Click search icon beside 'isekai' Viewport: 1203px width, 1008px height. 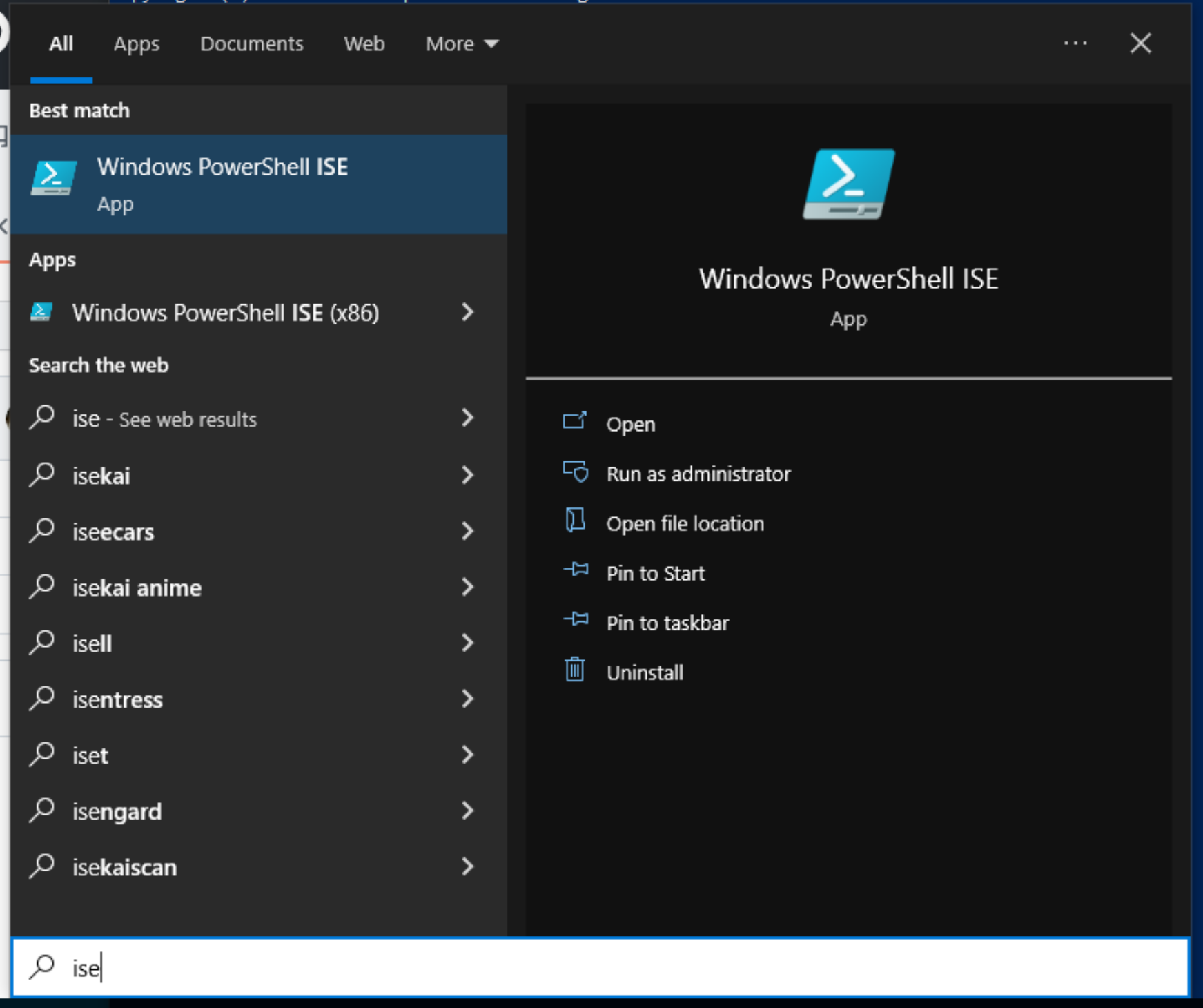(42, 475)
